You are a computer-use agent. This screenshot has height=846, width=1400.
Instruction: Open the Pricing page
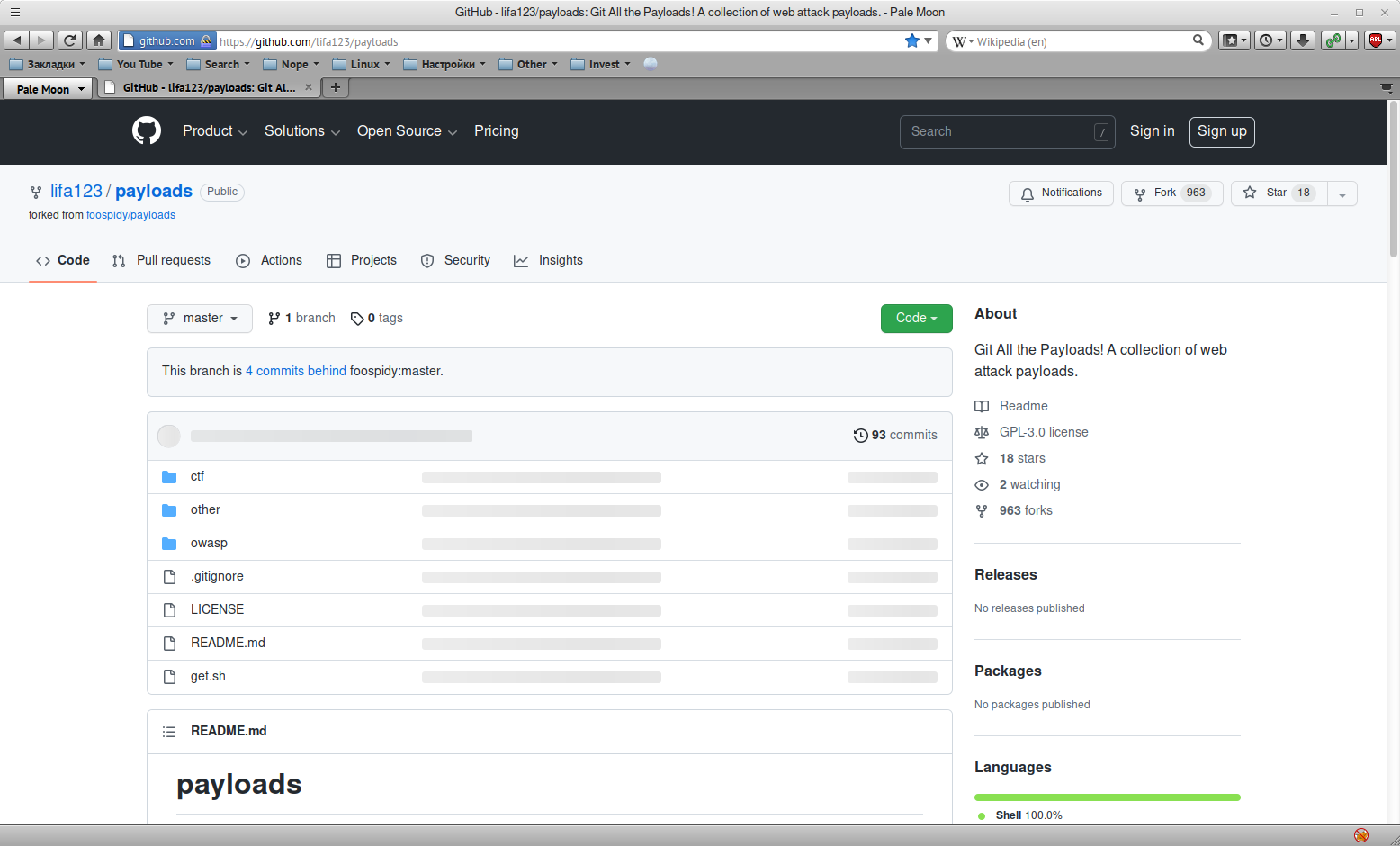click(x=497, y=131)
